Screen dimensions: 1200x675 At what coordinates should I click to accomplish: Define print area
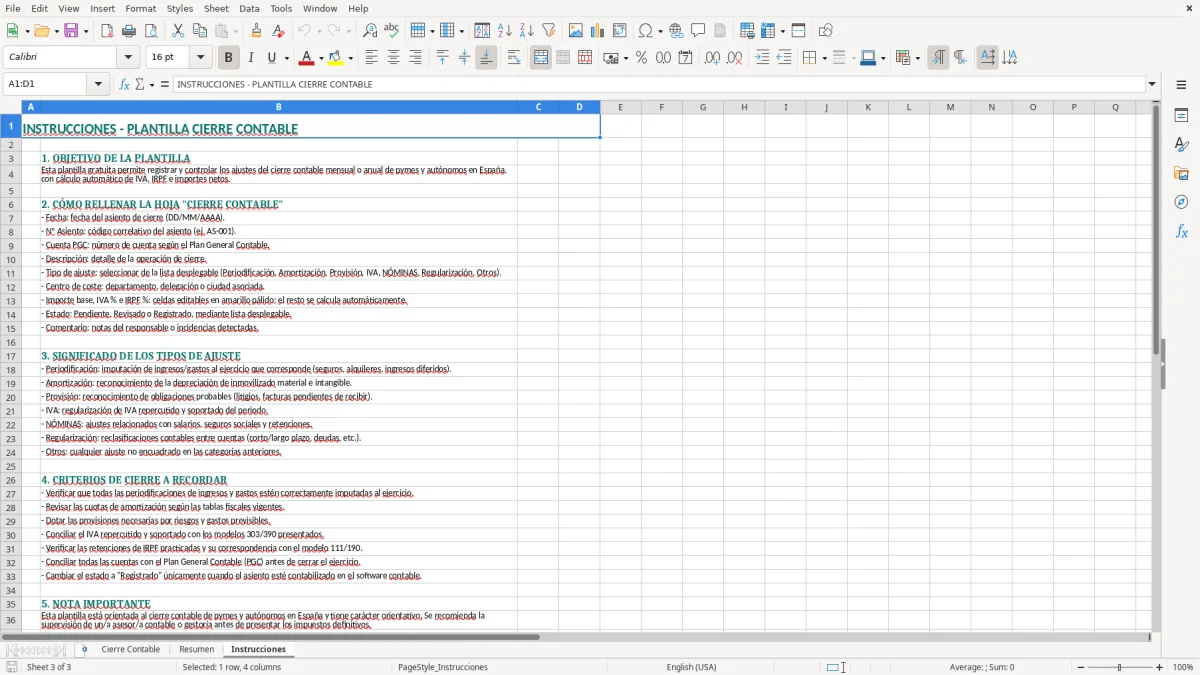(747, 31)
